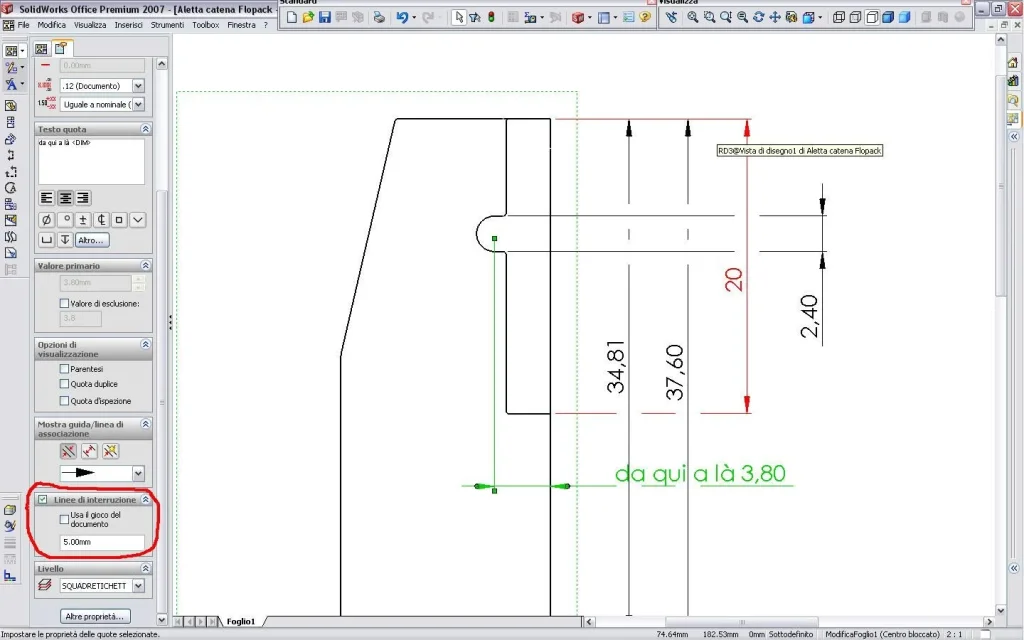Select outside arrows witness-line option
Image resolution: width=1024 pixels, height=640 pixels.
click(68, 451)
